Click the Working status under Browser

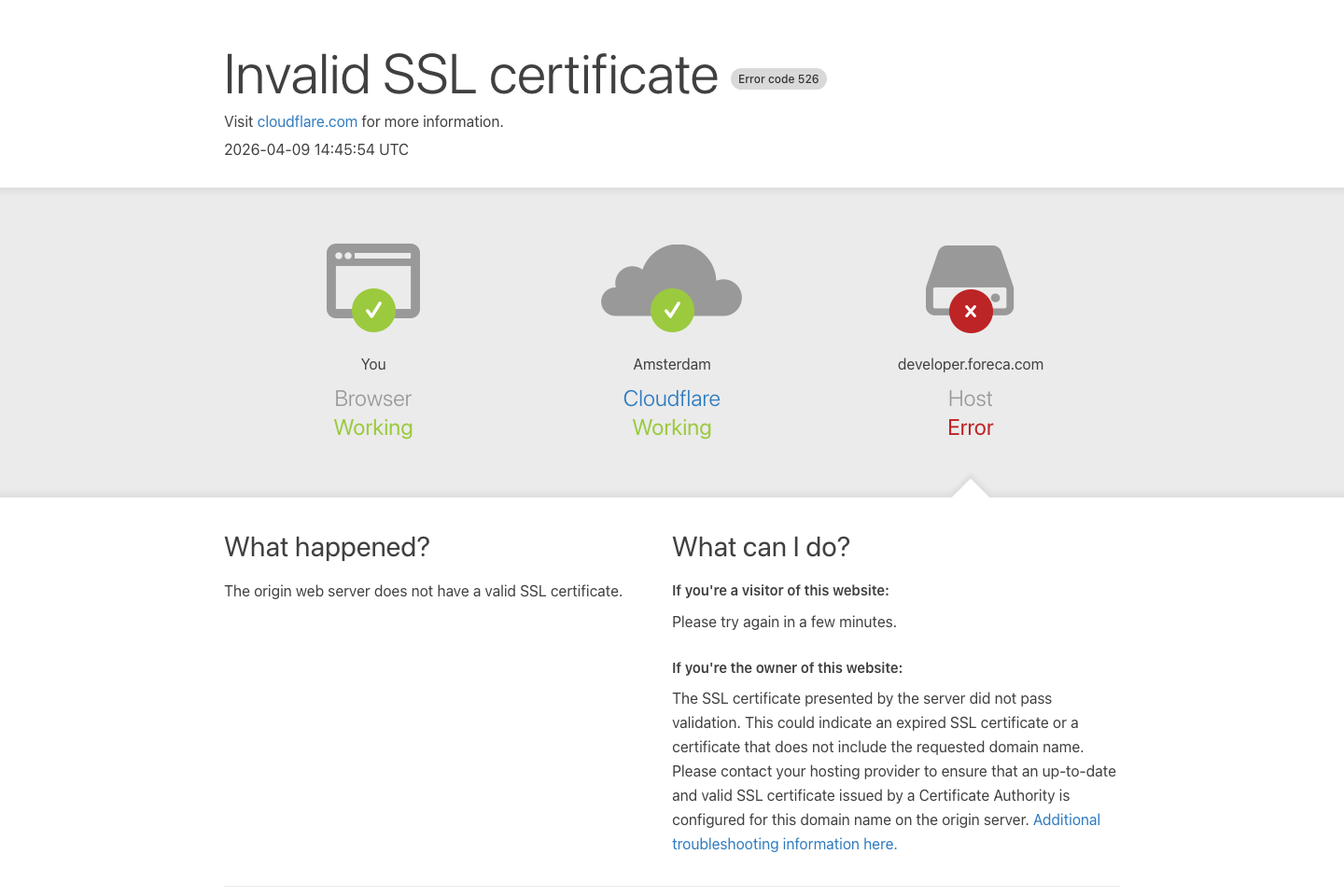(x=373, y=427)
